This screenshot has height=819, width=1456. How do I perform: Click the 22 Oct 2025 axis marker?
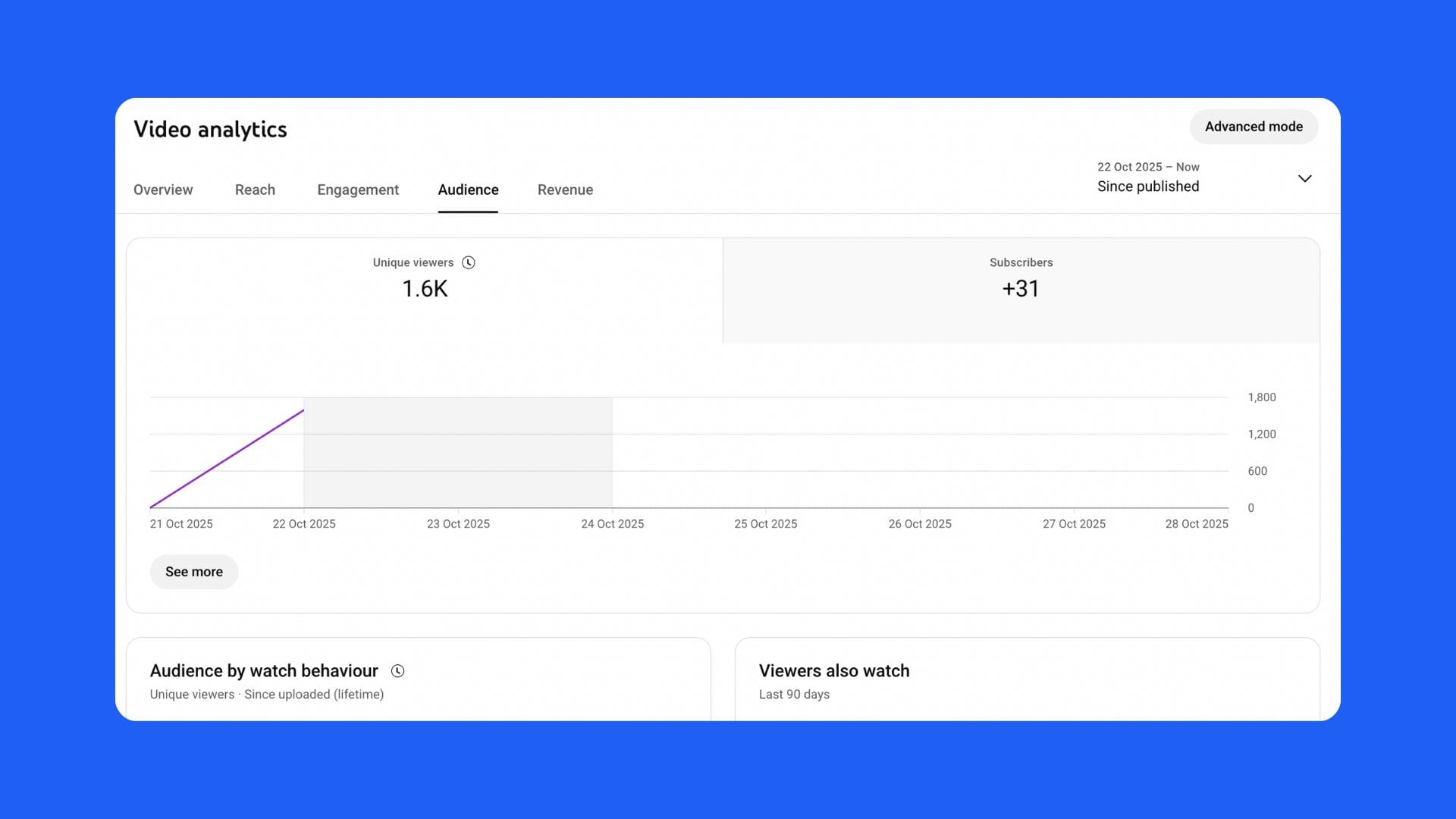304,524
